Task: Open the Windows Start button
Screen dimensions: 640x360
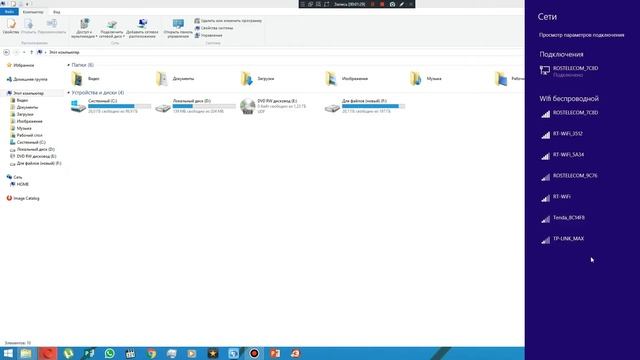Action: click(8, 353)
